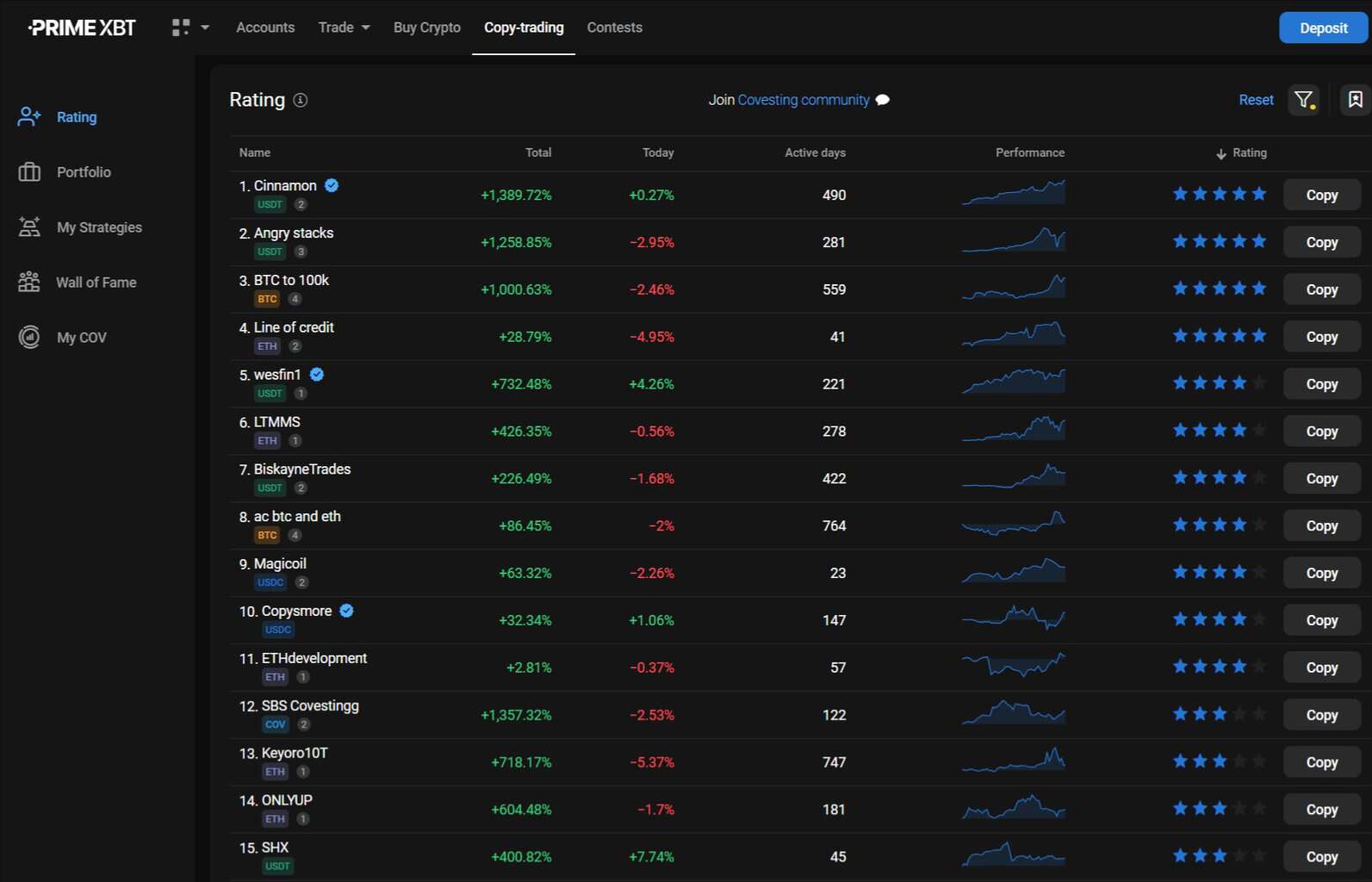Expand the apps grid dropdown arrow
1372x882 pixels.
pos(205,28)
